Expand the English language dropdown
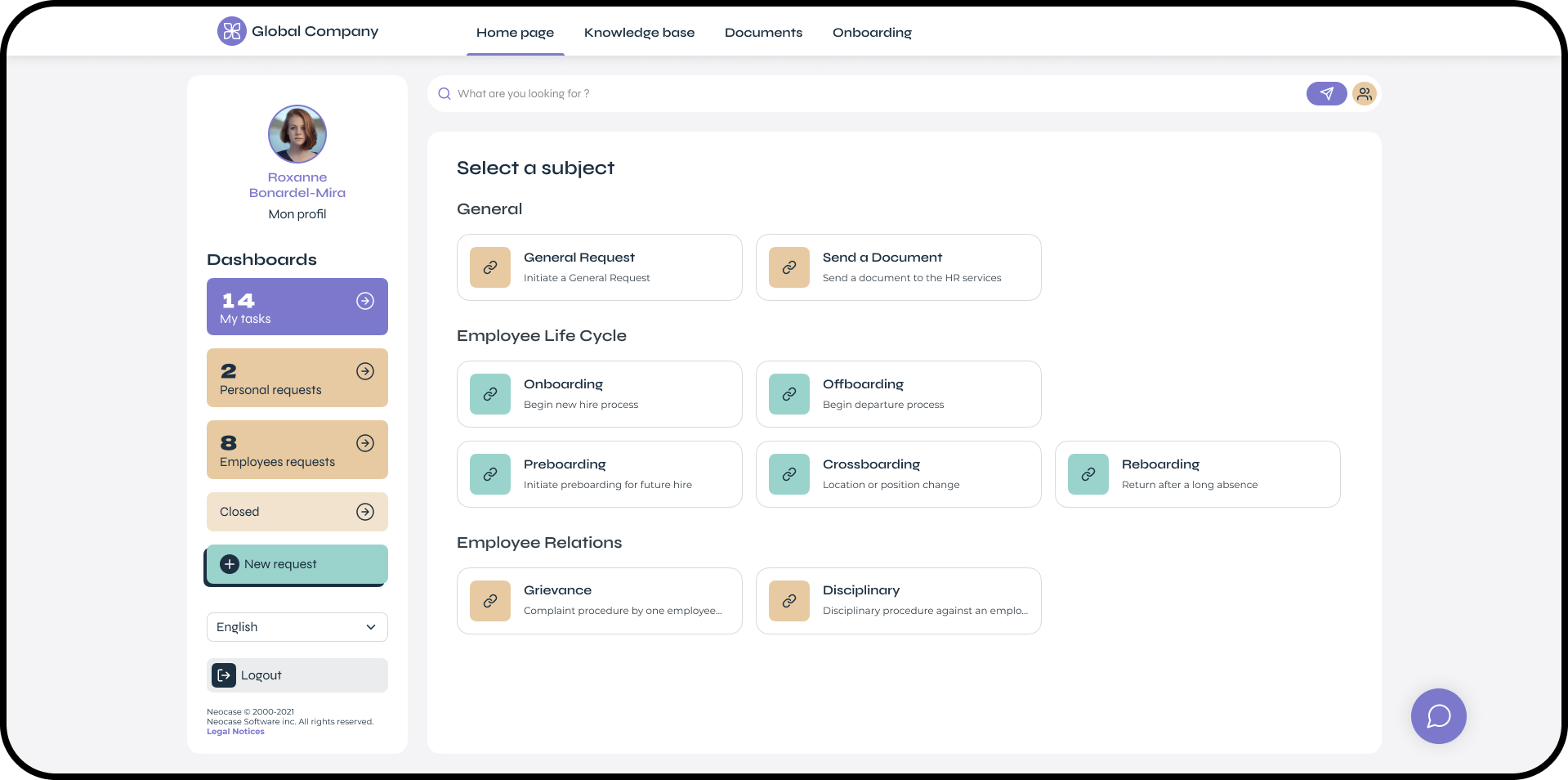The image size is (1568, 780). (x=297, y=627)
